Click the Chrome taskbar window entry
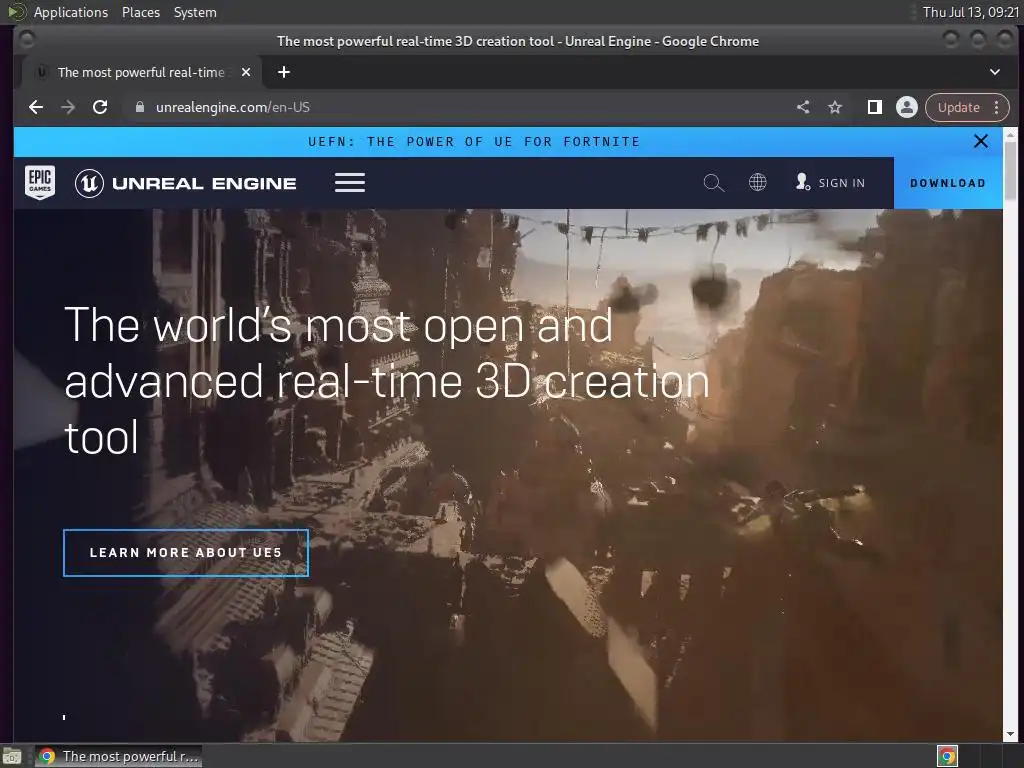Screen dimensions: 1024x768 [x=119, y=756]
